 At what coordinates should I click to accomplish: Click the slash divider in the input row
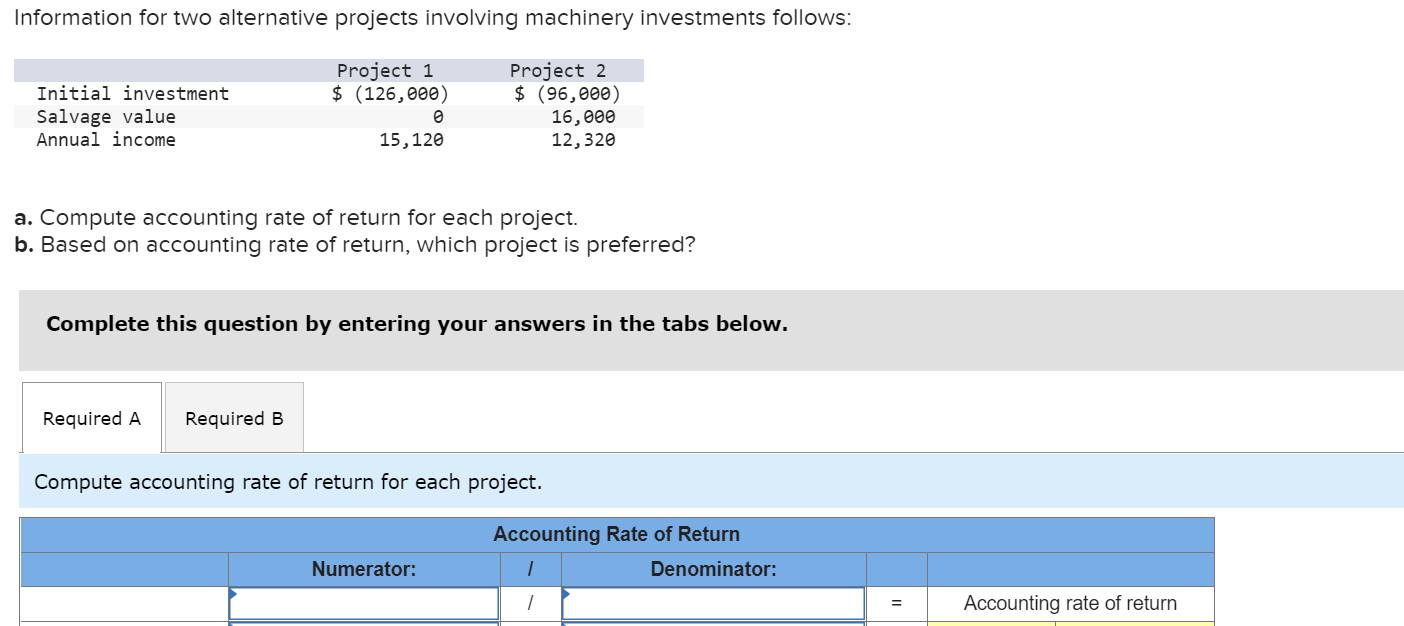coord(530,603)
